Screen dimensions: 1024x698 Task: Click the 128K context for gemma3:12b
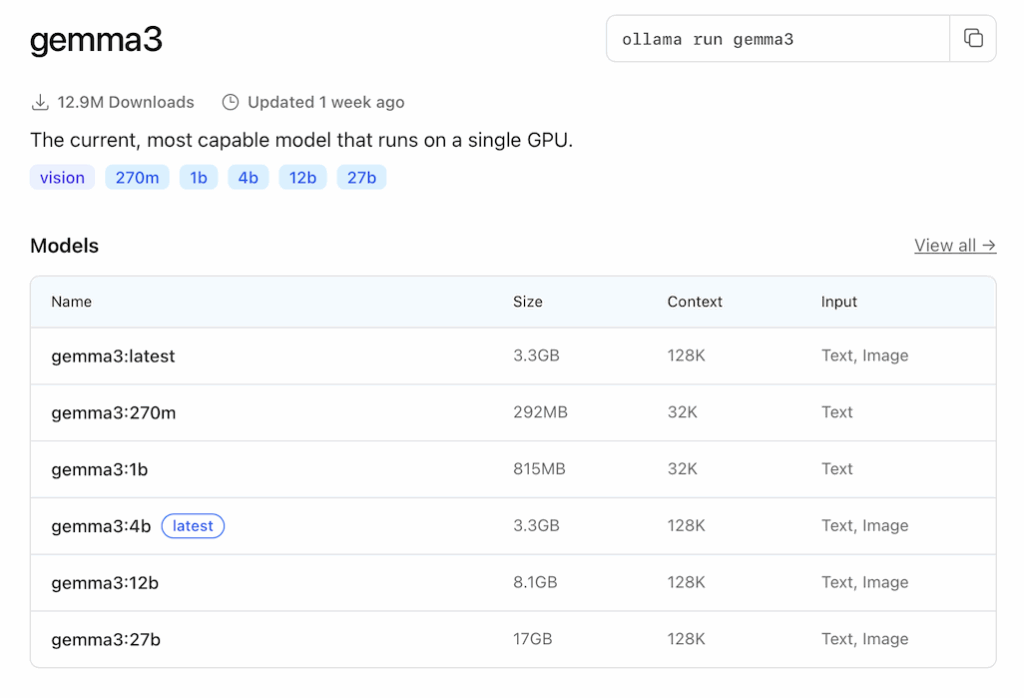tap(686, 582)
